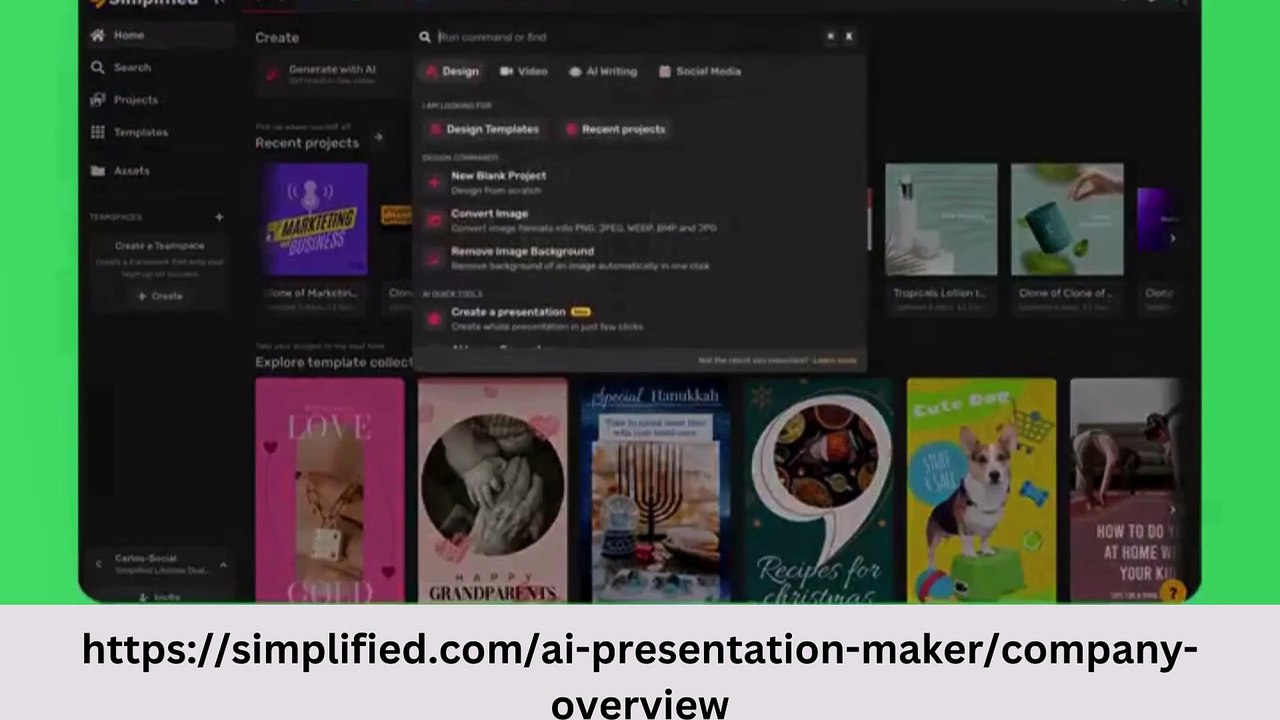Click the Create a Teamspace title
Screen dimensions: 1280x720
tap(159, 246)
